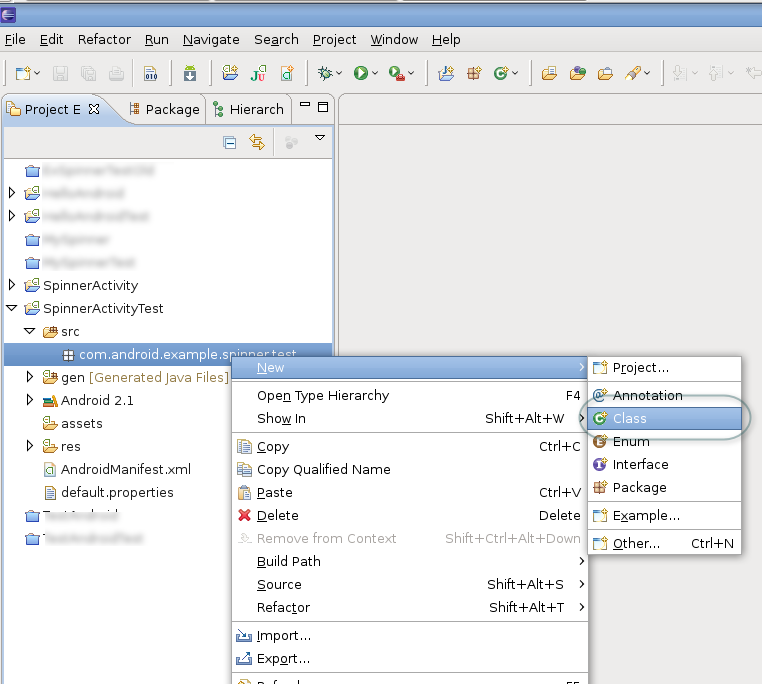Screen dimensions: 762x684
Task: Select AndroidManifest.xml in the project tree
Action: [x=125, y=469]
